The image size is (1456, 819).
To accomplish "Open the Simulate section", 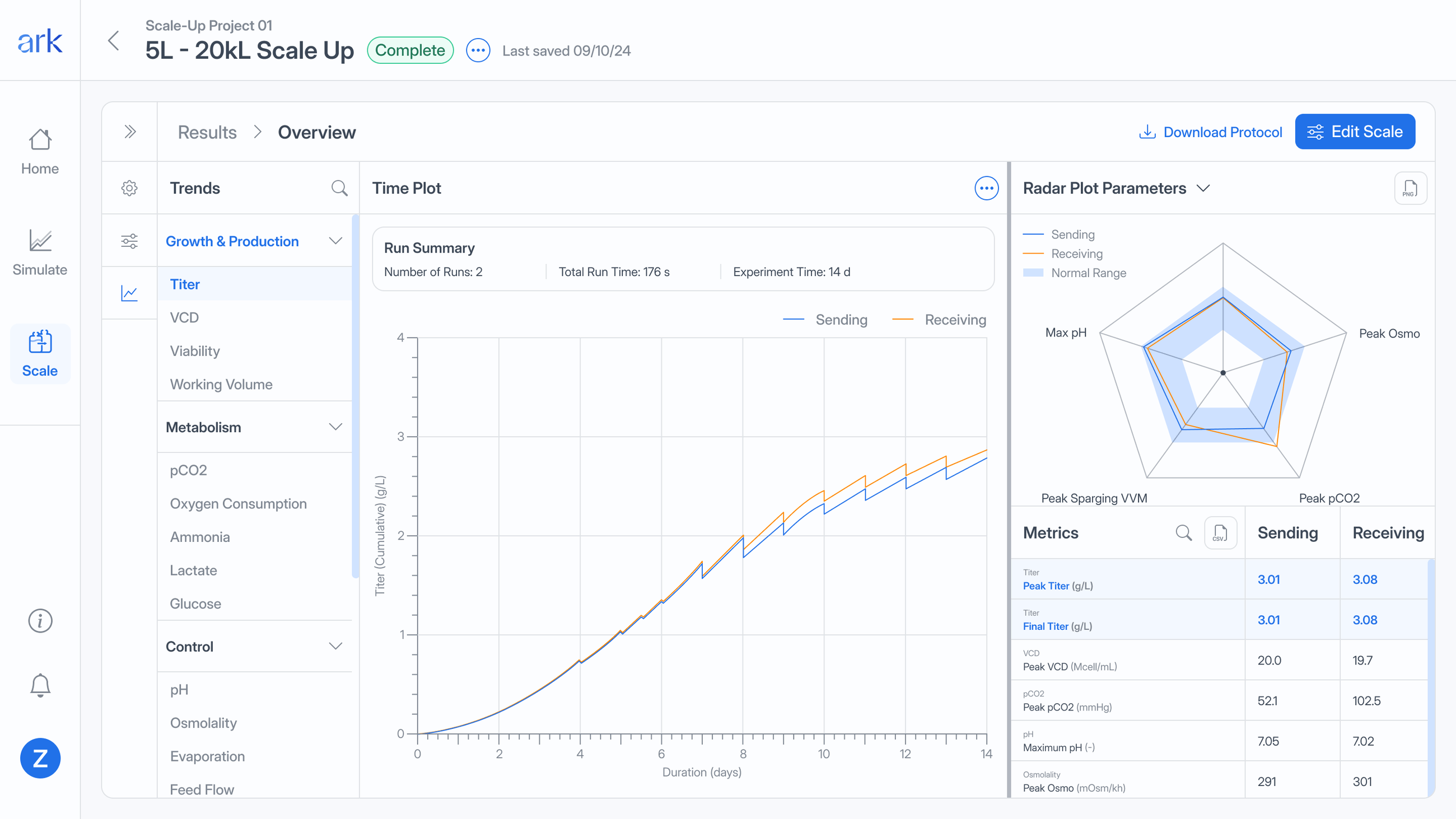I will pos(40,252).
